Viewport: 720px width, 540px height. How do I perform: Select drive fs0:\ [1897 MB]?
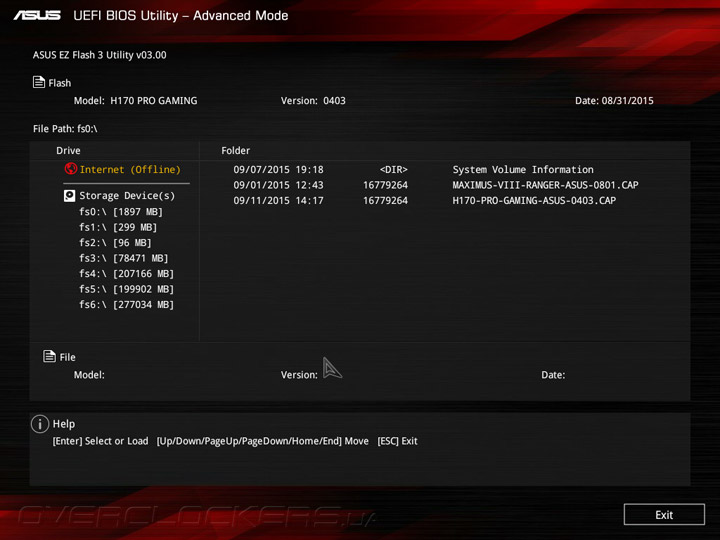121,212
